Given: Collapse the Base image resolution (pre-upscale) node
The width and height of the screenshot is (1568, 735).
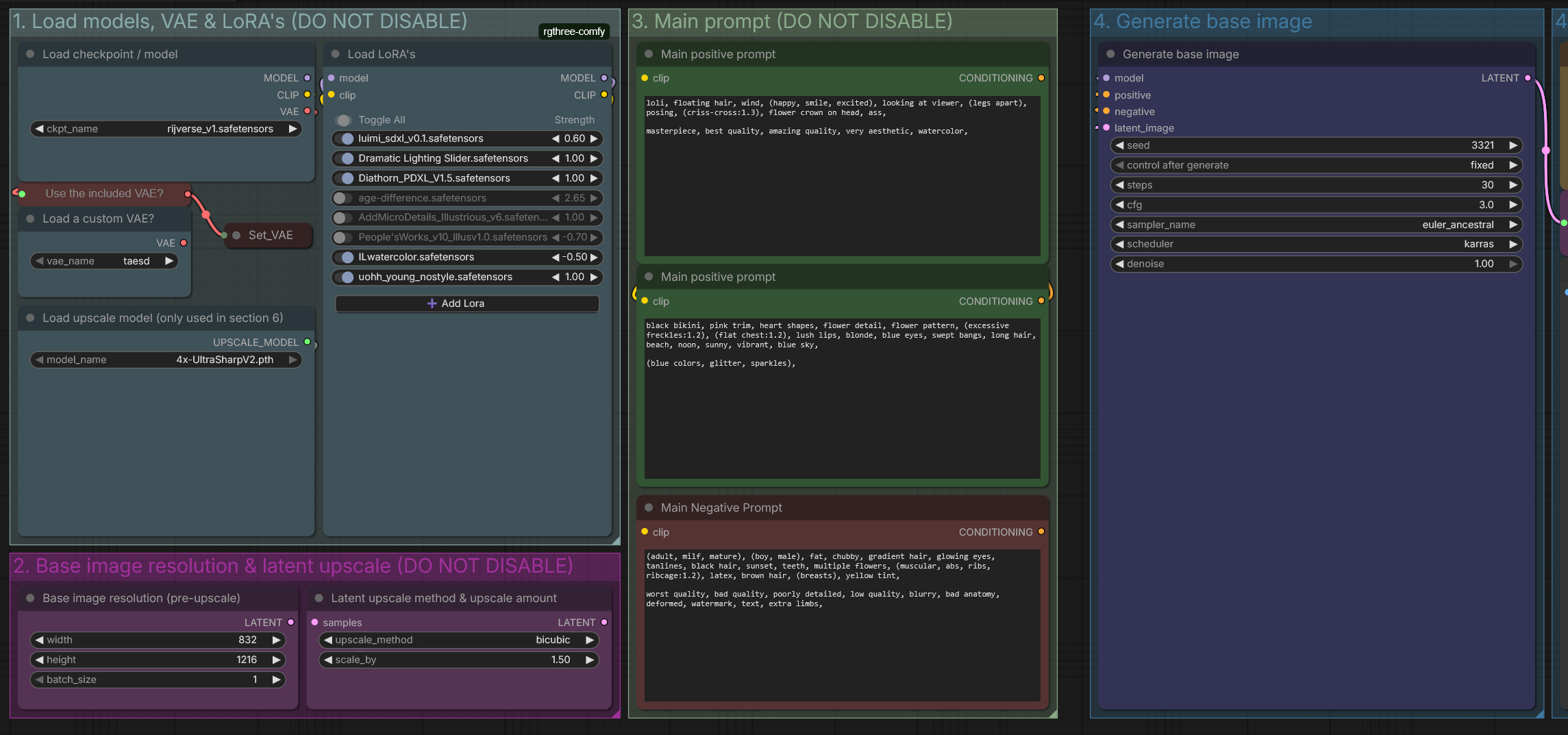Looking at the screenshot, I should pyautogui.click(x=30, y=598).
